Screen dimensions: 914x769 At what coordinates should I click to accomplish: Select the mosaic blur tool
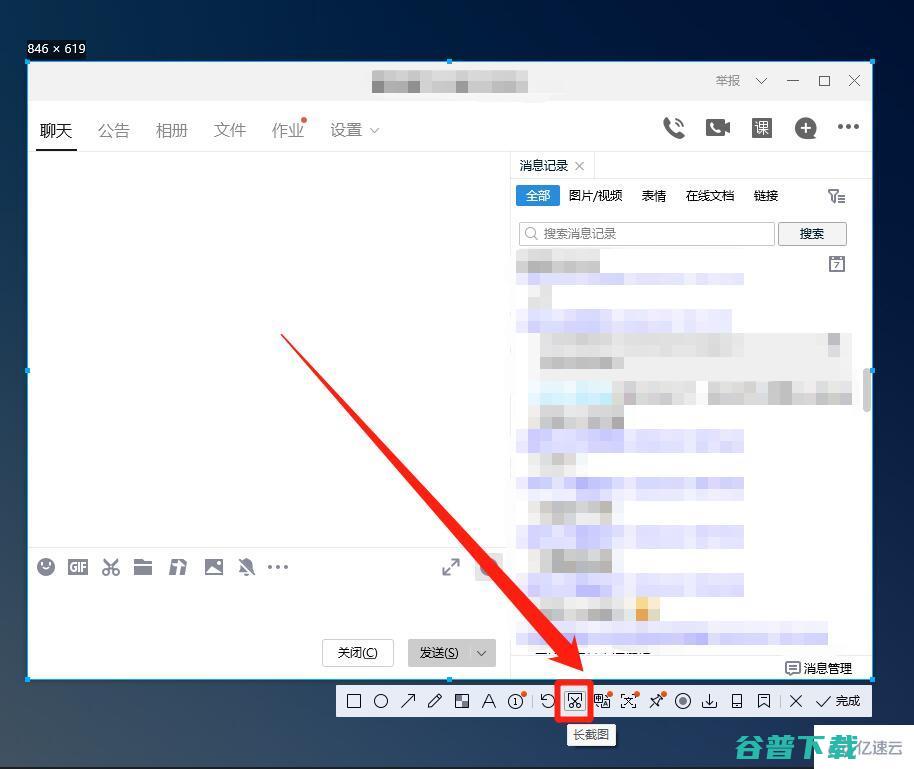462,701
